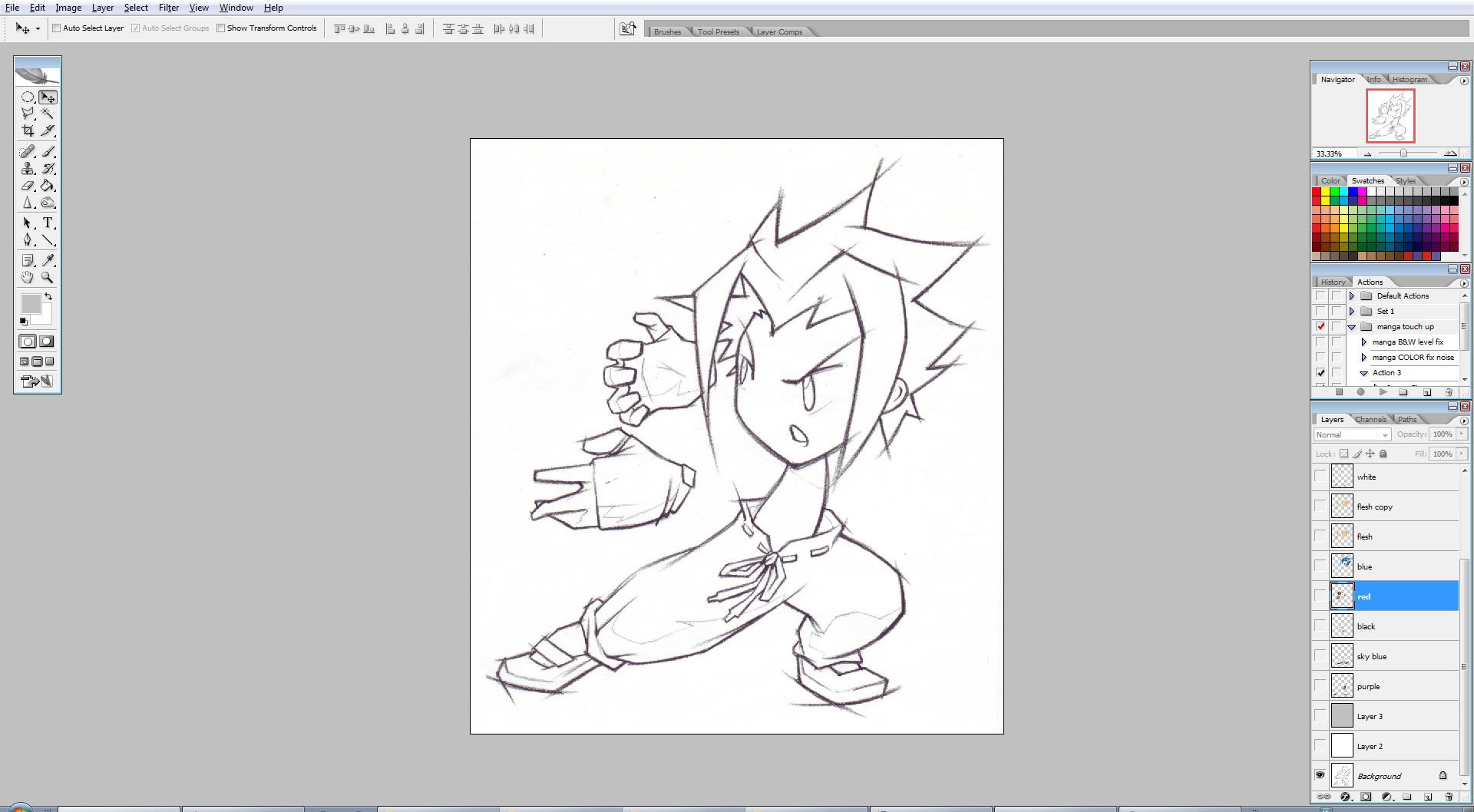
Task: Activate the Type tool
Action: (x=48, y=223)
